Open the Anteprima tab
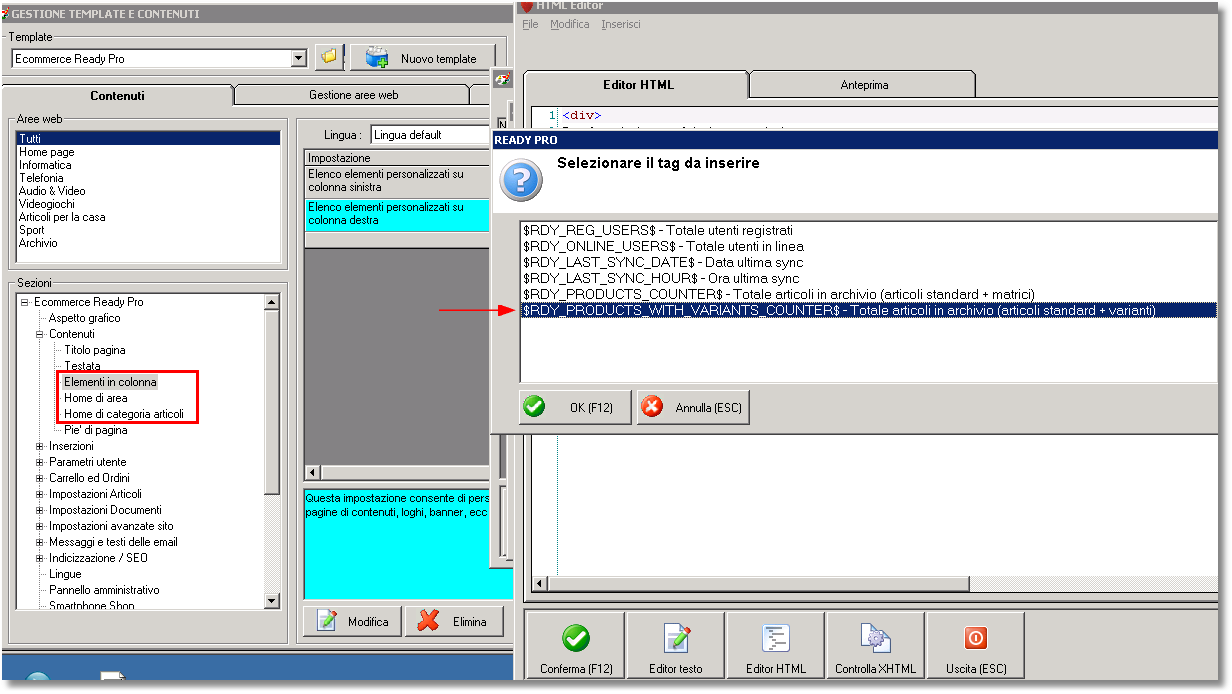 coord(864,85)
